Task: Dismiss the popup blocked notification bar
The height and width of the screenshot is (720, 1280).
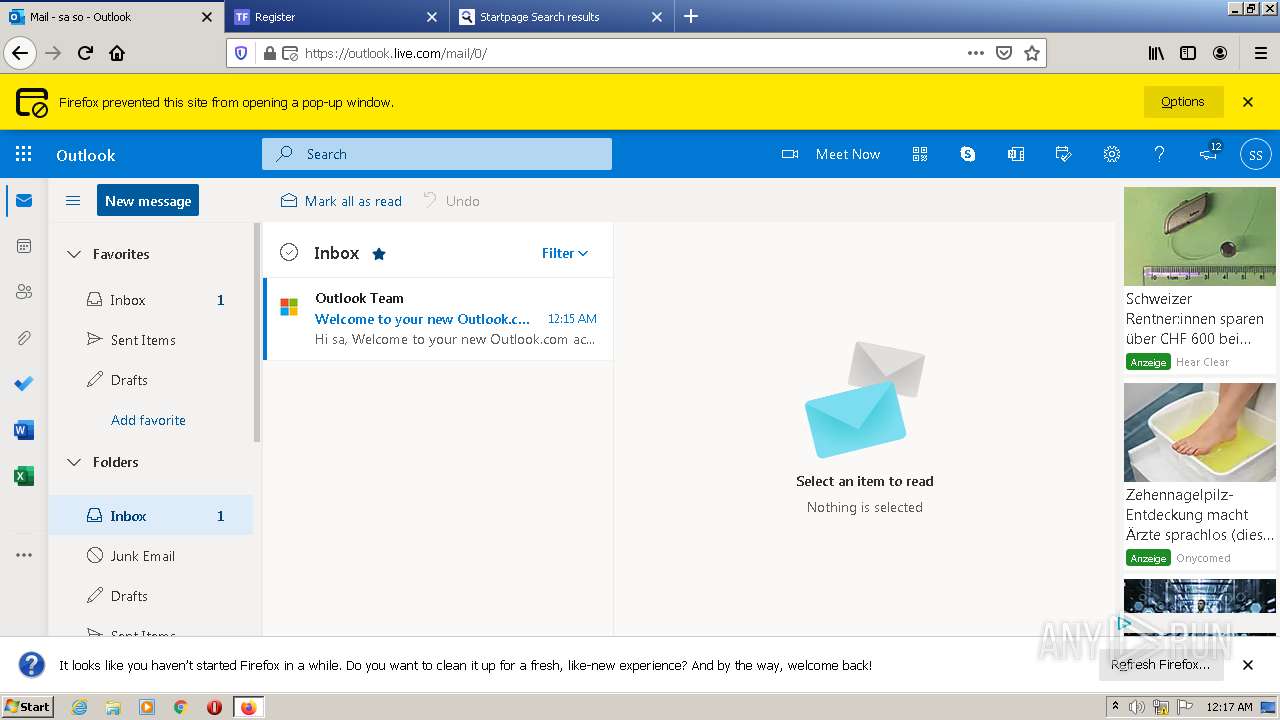Action: click(1248, 102)
